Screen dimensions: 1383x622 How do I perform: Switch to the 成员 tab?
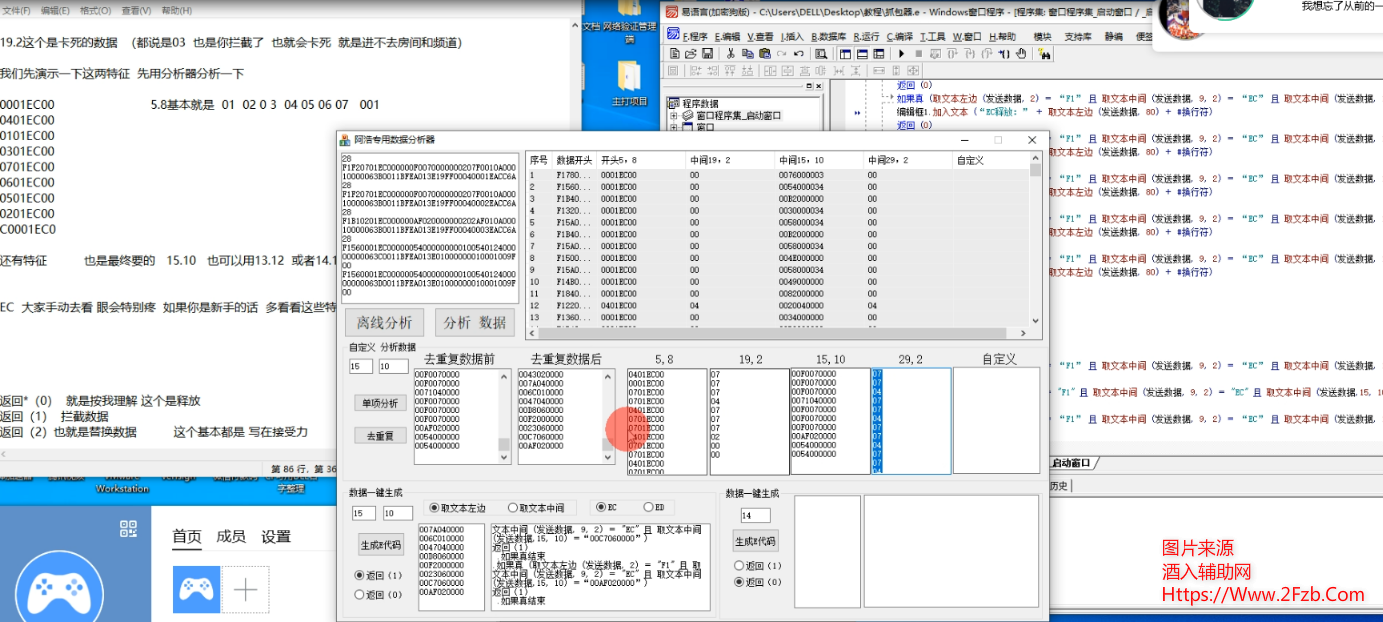click(x=231, y=536)
